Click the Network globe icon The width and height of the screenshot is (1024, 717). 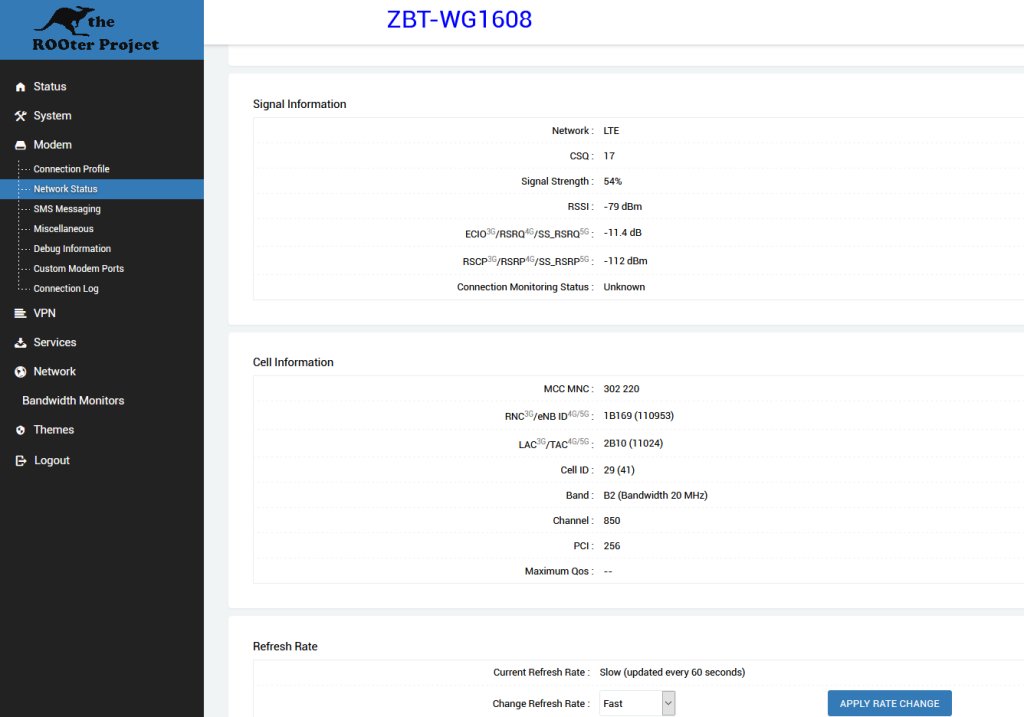coord(20,372)
